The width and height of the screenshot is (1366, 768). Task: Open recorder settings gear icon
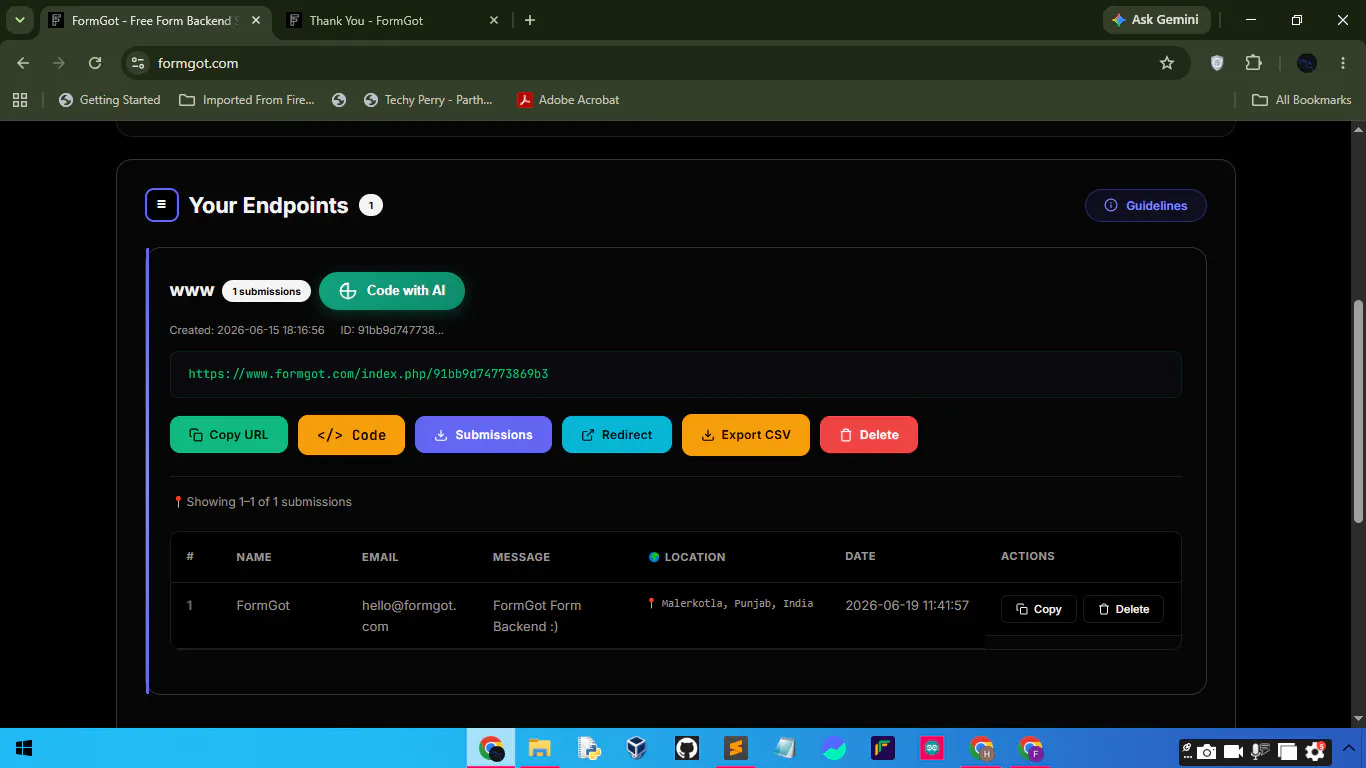click(1315, 751)
